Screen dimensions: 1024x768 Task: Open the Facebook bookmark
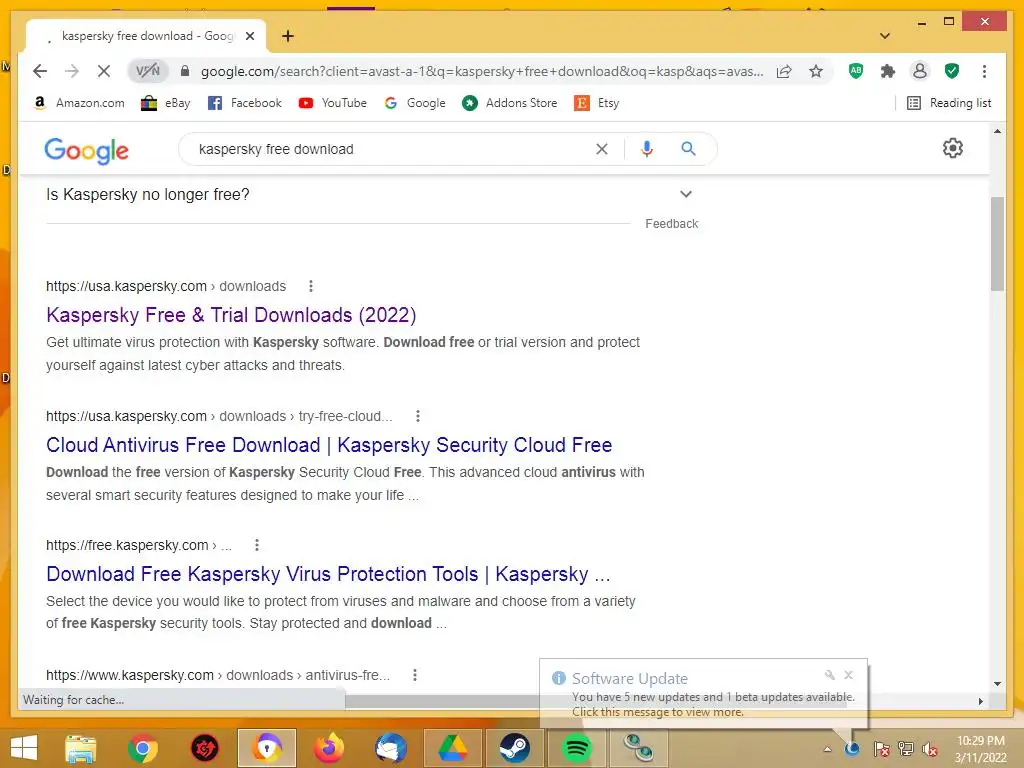(244, 103)
